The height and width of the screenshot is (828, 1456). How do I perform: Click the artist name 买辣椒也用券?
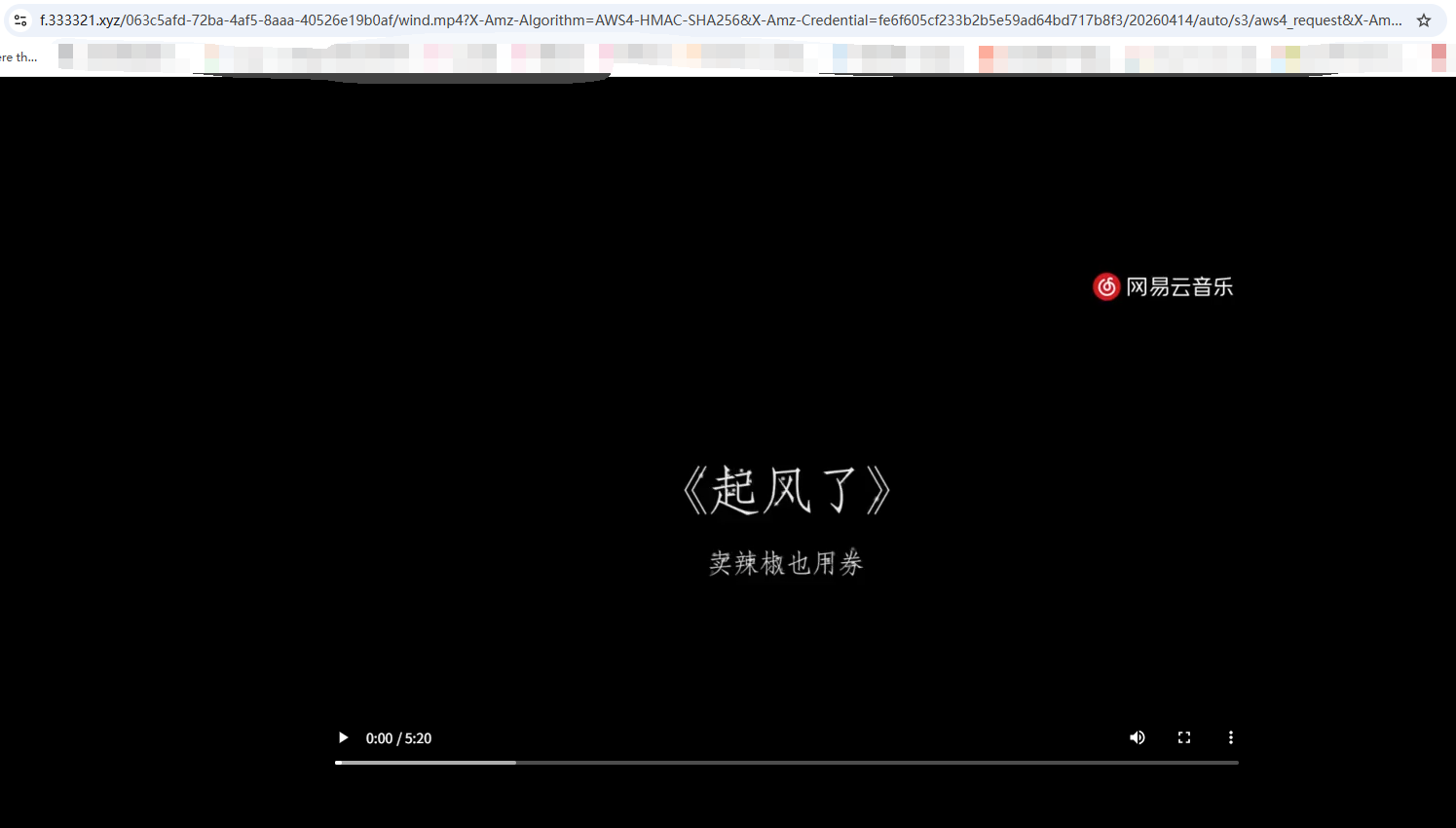coord(786,563)
